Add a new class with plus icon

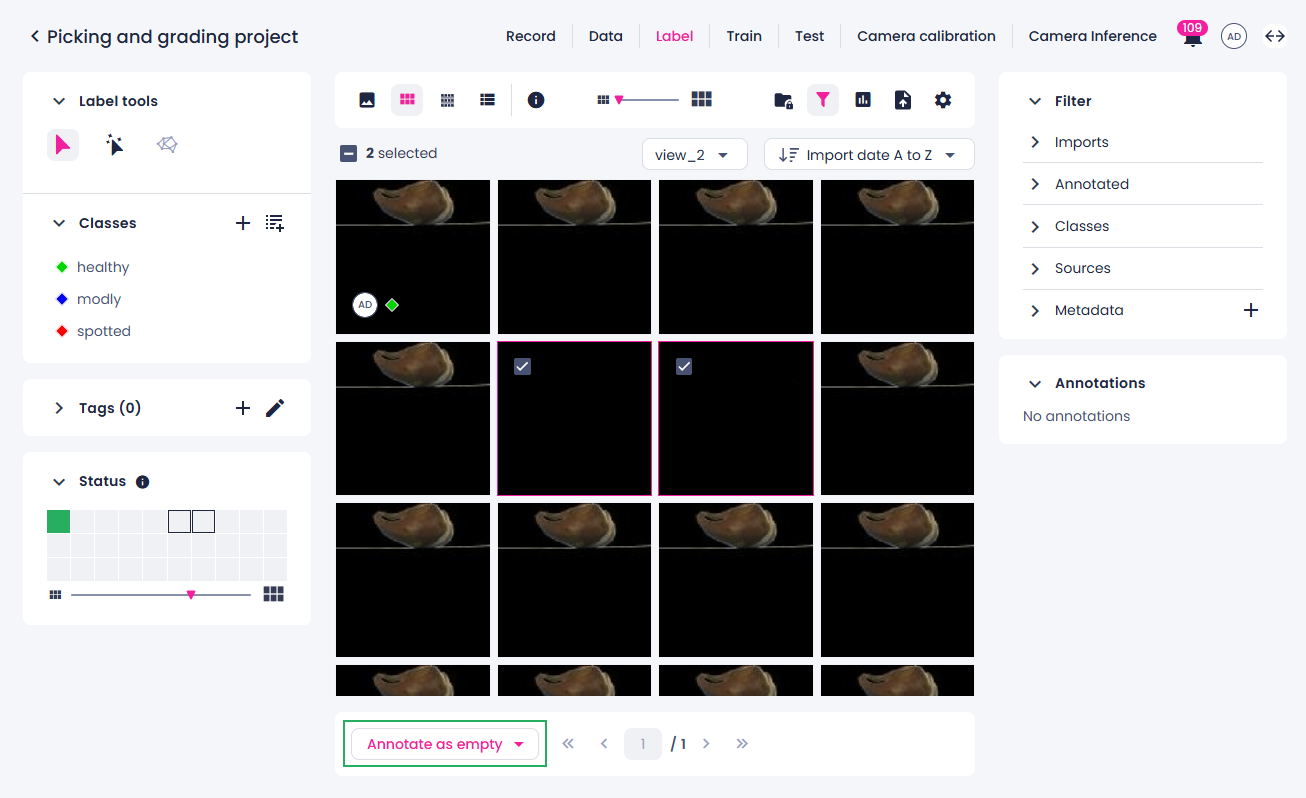point(243,223)
